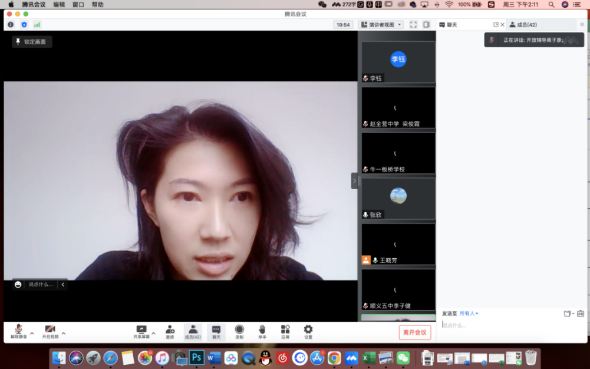
Task: Open meeting settings gear icon
Action: (308, 332)
